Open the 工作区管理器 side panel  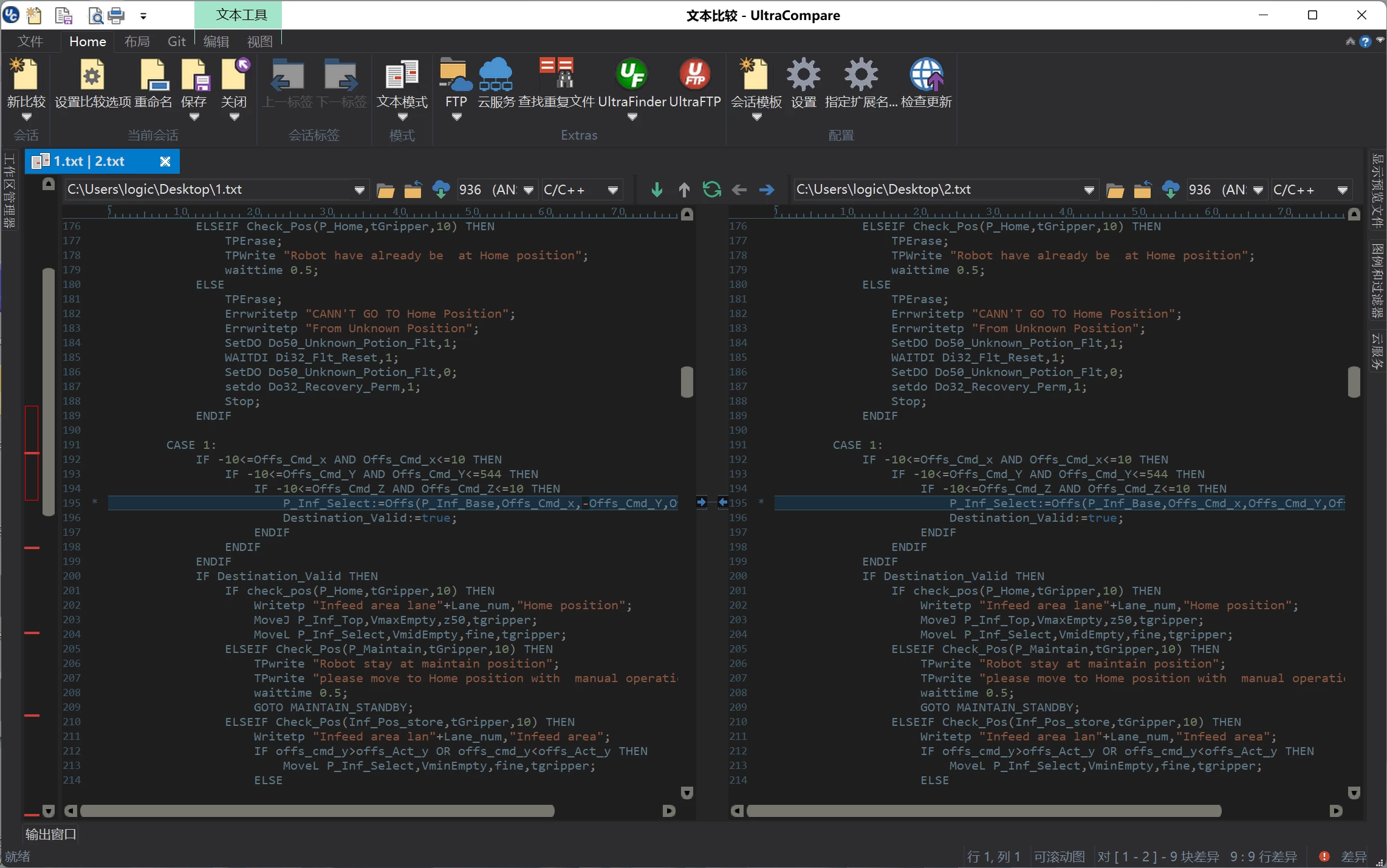(9, 190)
